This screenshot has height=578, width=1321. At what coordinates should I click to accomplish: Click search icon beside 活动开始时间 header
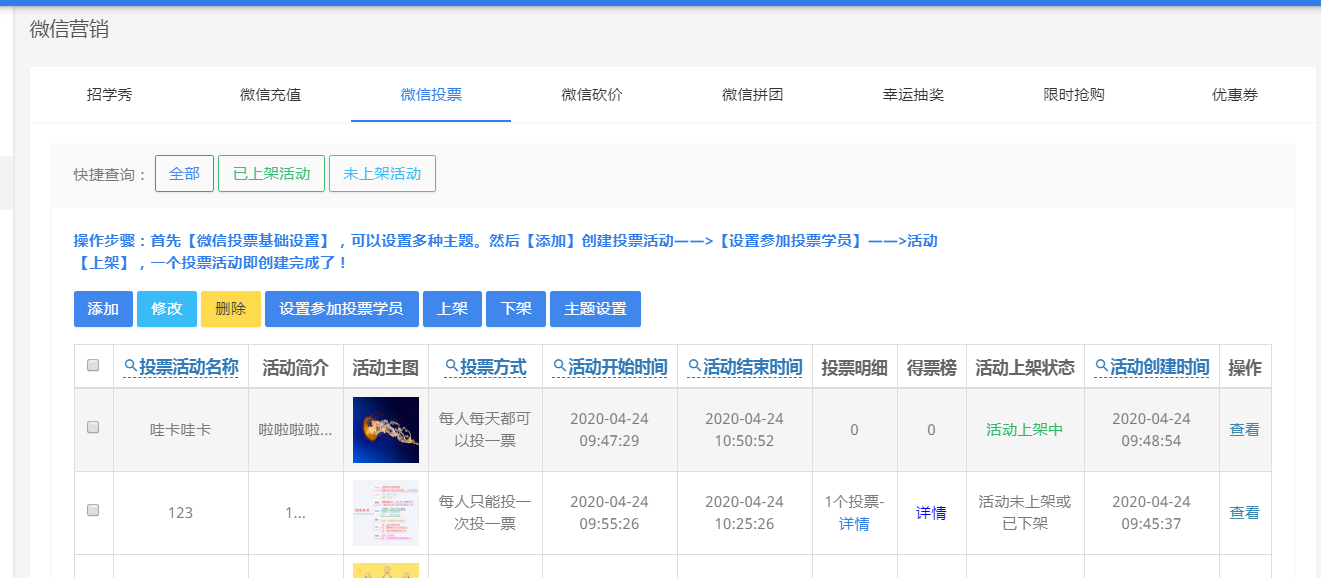tap(560, 367)
